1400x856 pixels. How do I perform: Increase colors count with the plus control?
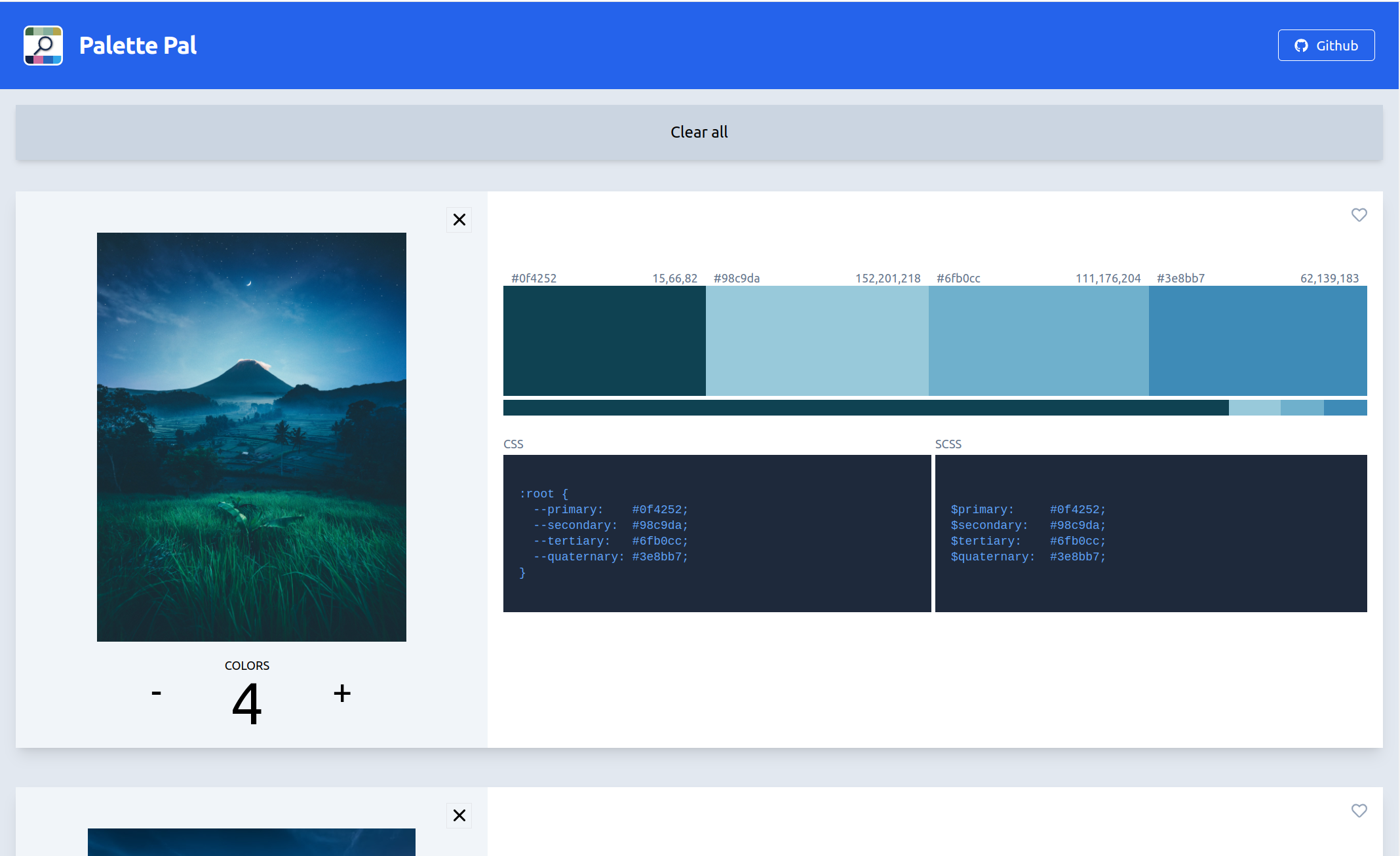coord(341,693)
